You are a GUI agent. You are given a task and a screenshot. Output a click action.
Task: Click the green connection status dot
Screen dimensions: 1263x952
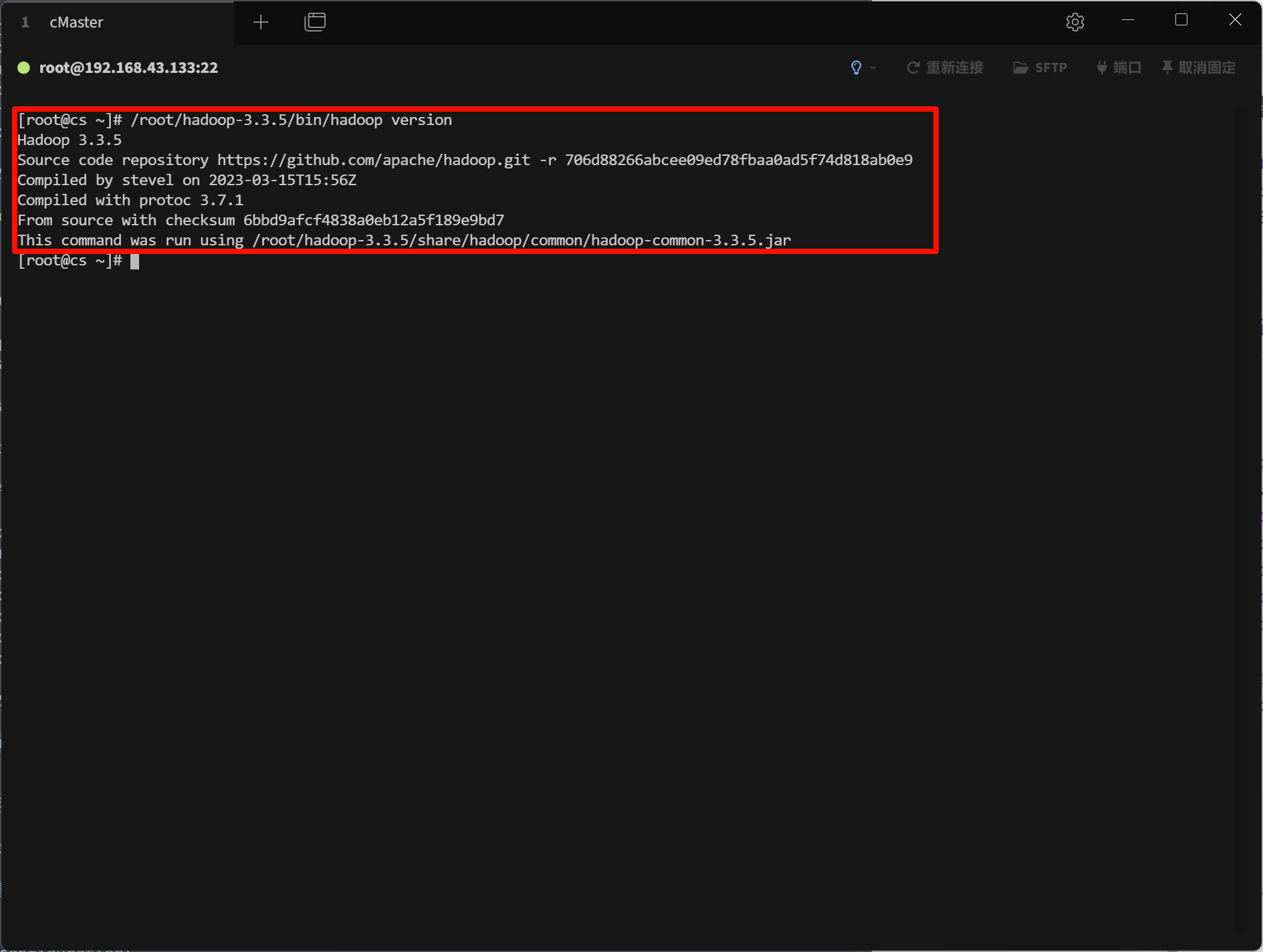click(23, 68)
